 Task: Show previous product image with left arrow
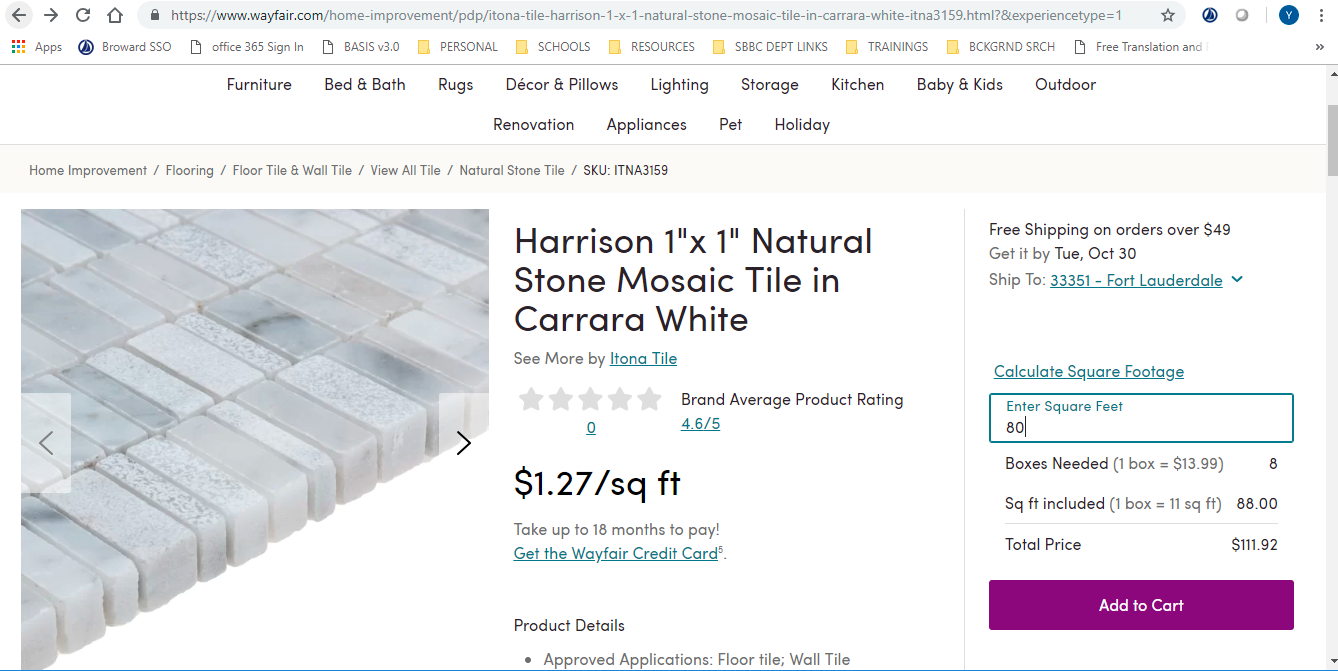point(46,443)
